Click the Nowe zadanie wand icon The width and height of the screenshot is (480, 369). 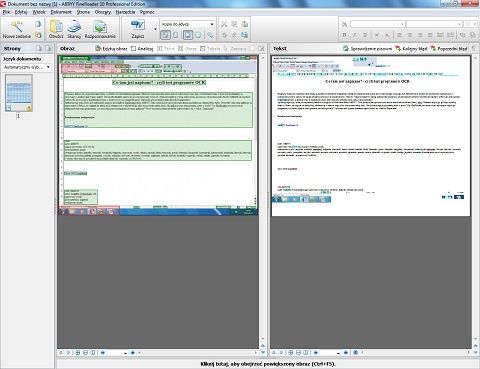click(x=17, y=26)
